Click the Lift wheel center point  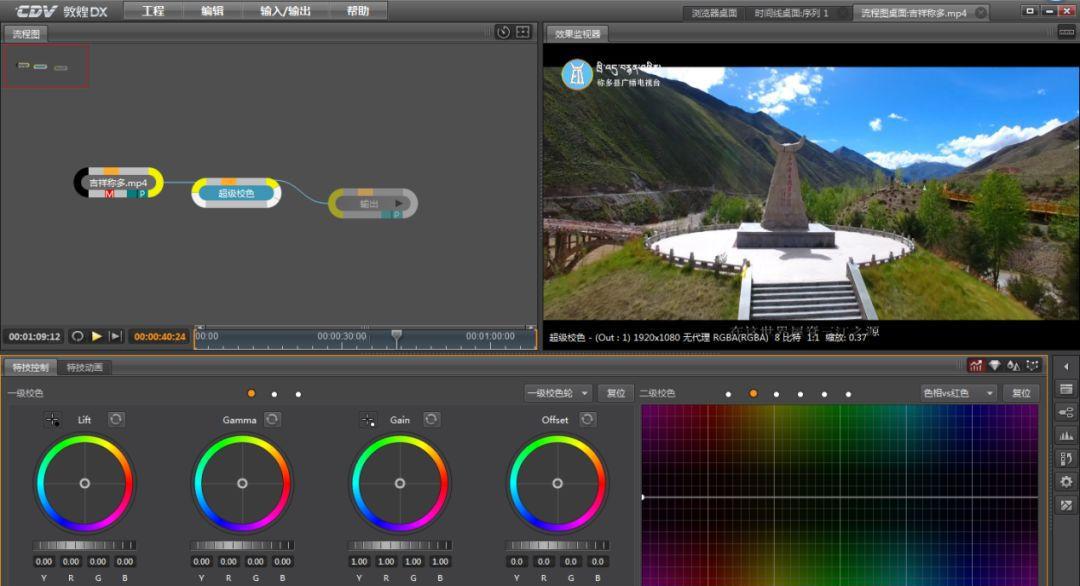(x=85, y=483)
